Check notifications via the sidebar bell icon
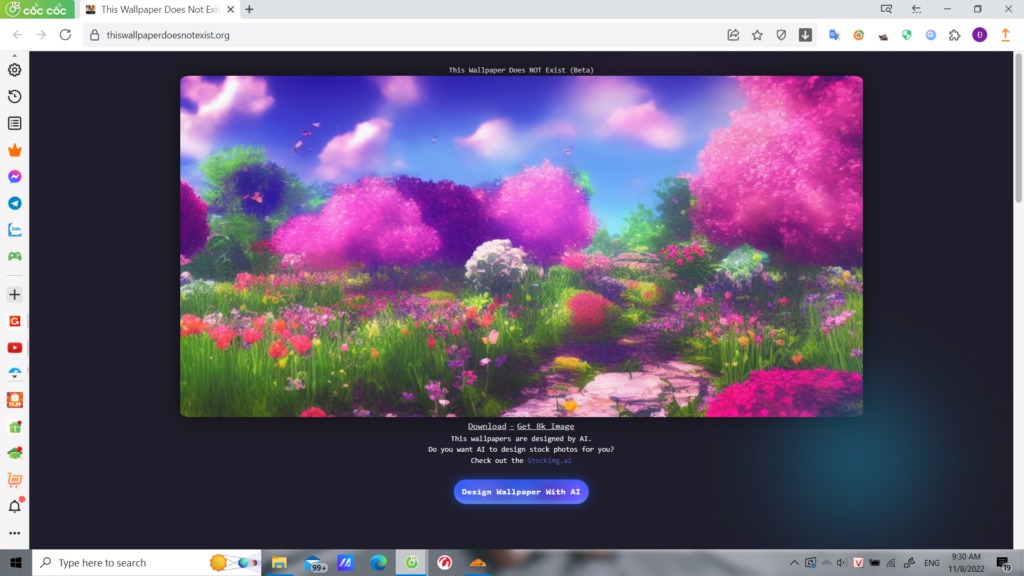Screen dimensions: 1024x576 click(14, 505)
